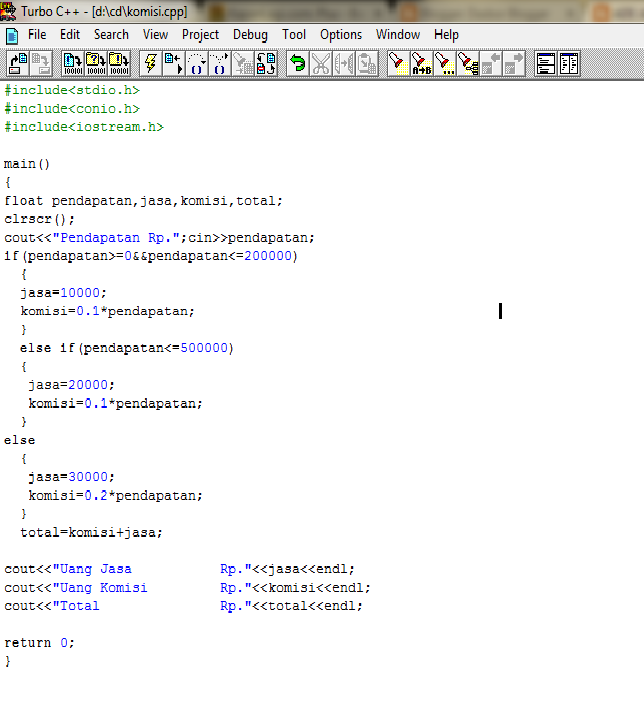
Task: Open the Window menu
Action: click(398, 35)
